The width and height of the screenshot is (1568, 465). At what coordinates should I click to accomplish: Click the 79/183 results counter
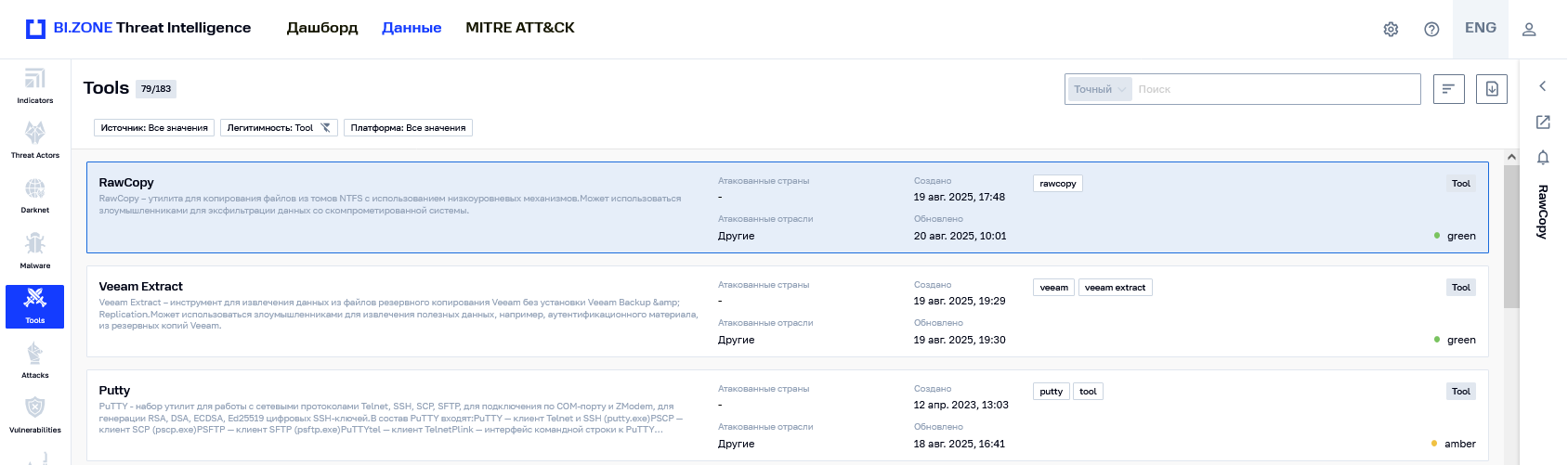[x=156, y=89]
